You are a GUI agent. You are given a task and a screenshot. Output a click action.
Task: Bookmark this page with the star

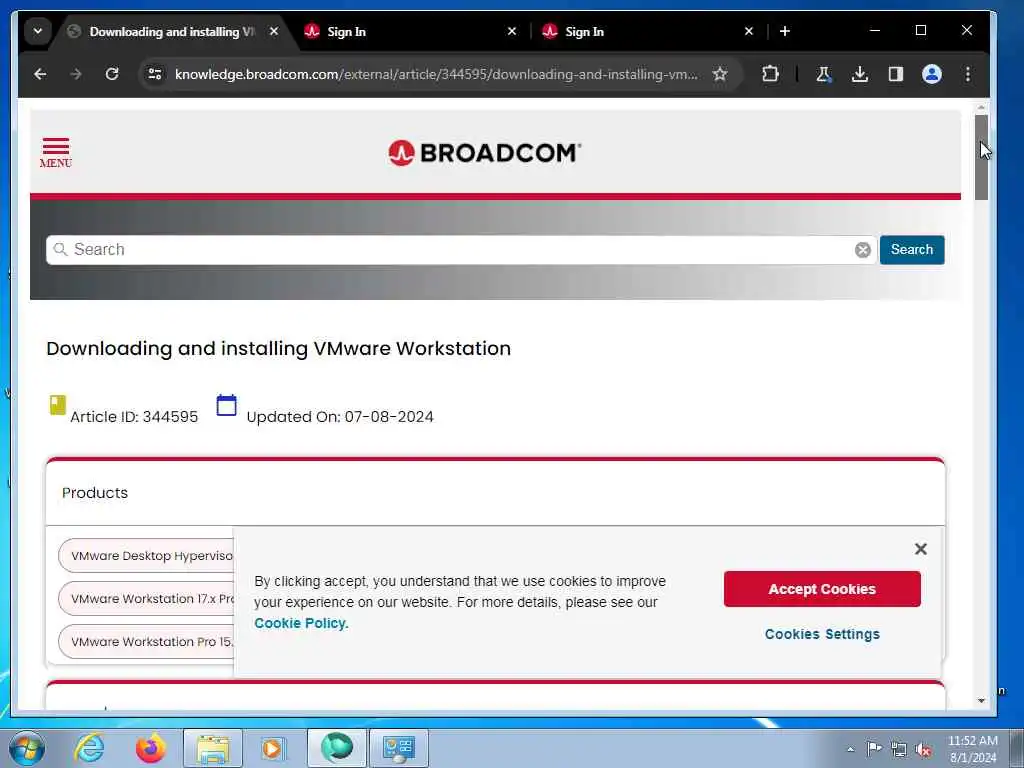[x=720, y=74]
